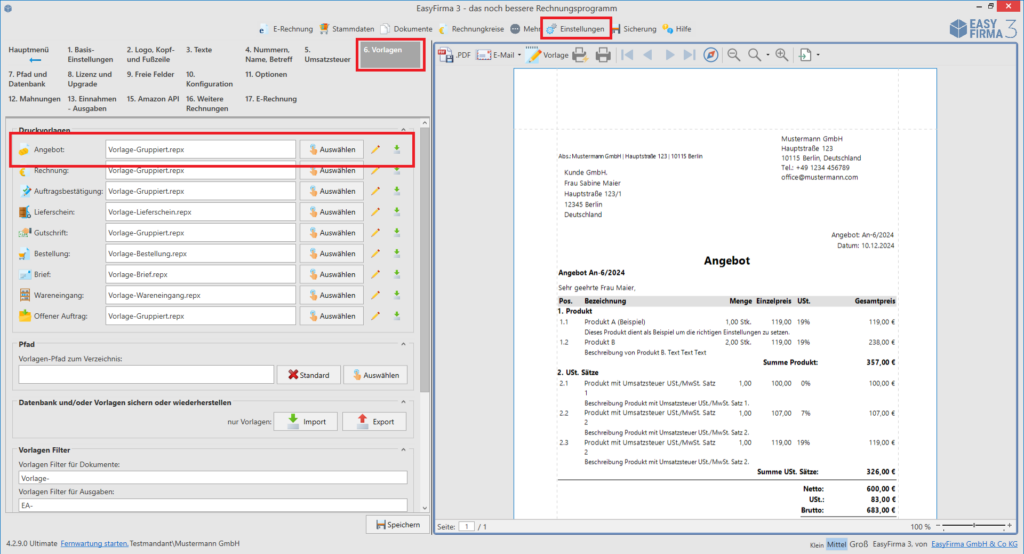
Task: Zoom in the document preview
Action: tap(782, 55)
